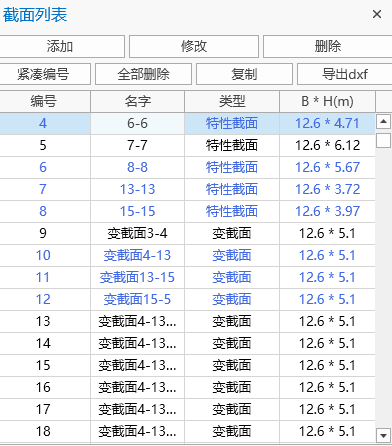The image size is (392, 446).
Task: Click row number 13 cell
Action: [x=45, y=321]
